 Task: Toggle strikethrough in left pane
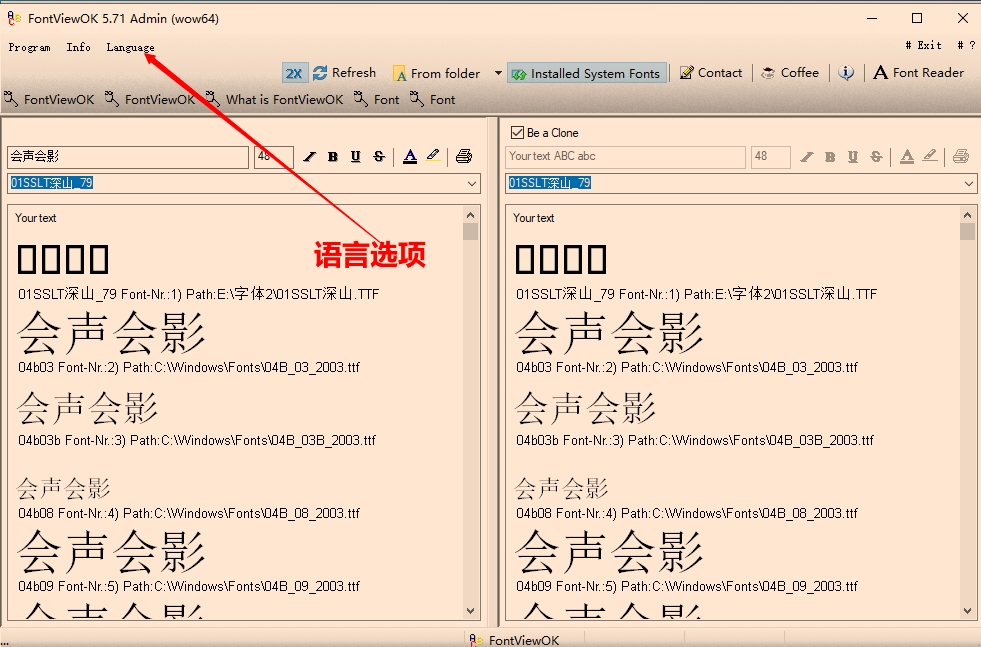(x=379, y=156)
